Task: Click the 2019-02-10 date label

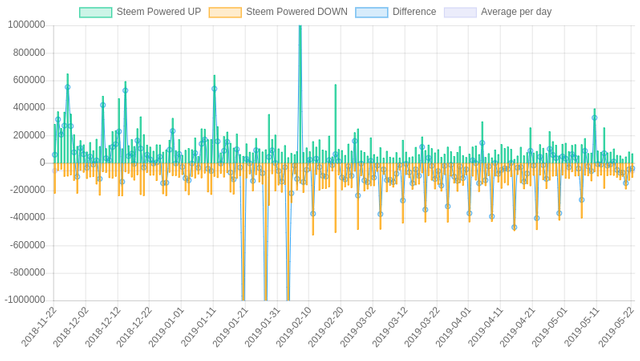Action: 294,327
